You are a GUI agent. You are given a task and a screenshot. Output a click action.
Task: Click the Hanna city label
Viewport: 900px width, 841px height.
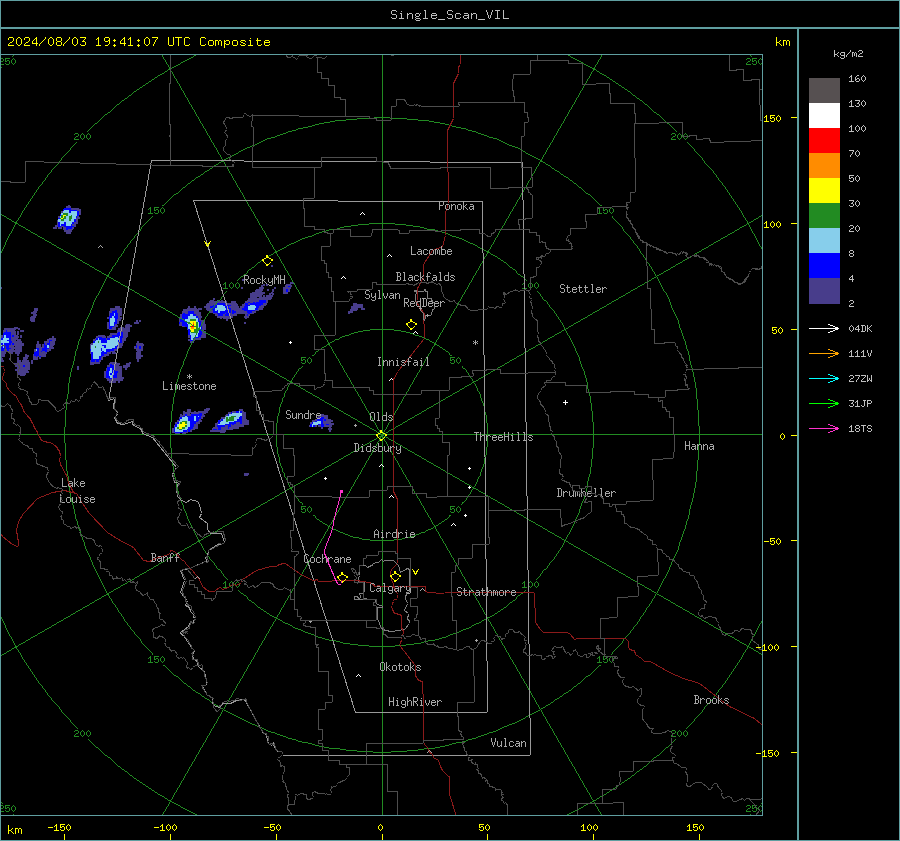(699, 446)
